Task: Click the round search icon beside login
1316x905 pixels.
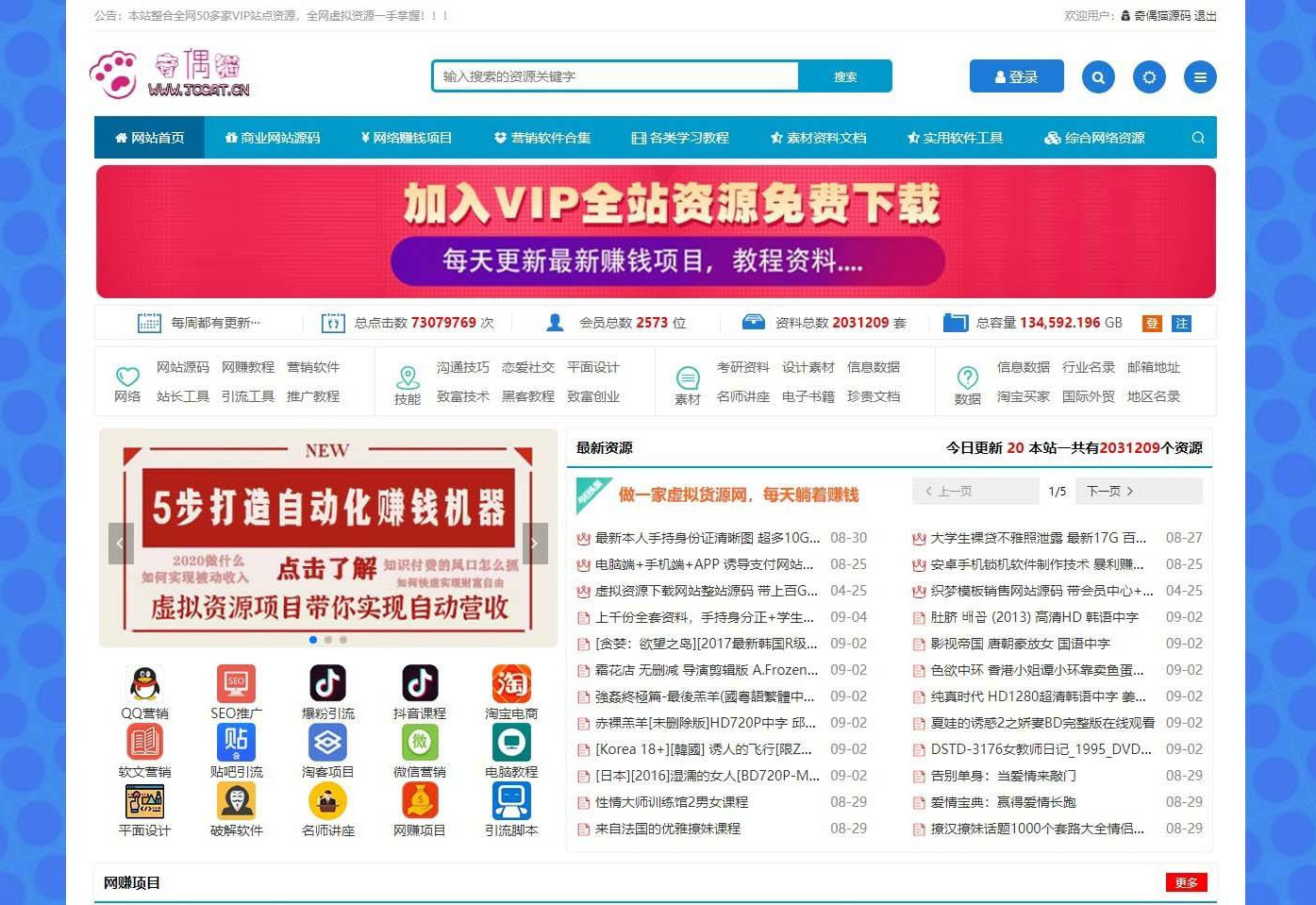Action: pos(1098,77)
